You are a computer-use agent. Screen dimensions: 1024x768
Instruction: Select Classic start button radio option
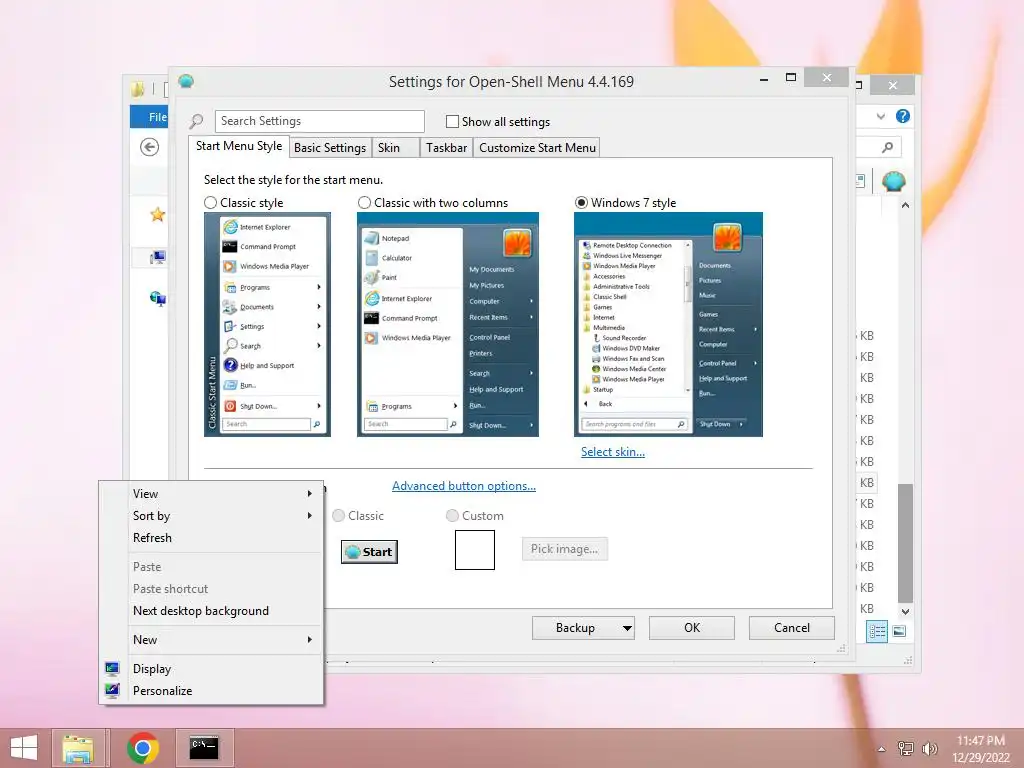[338, 516]
